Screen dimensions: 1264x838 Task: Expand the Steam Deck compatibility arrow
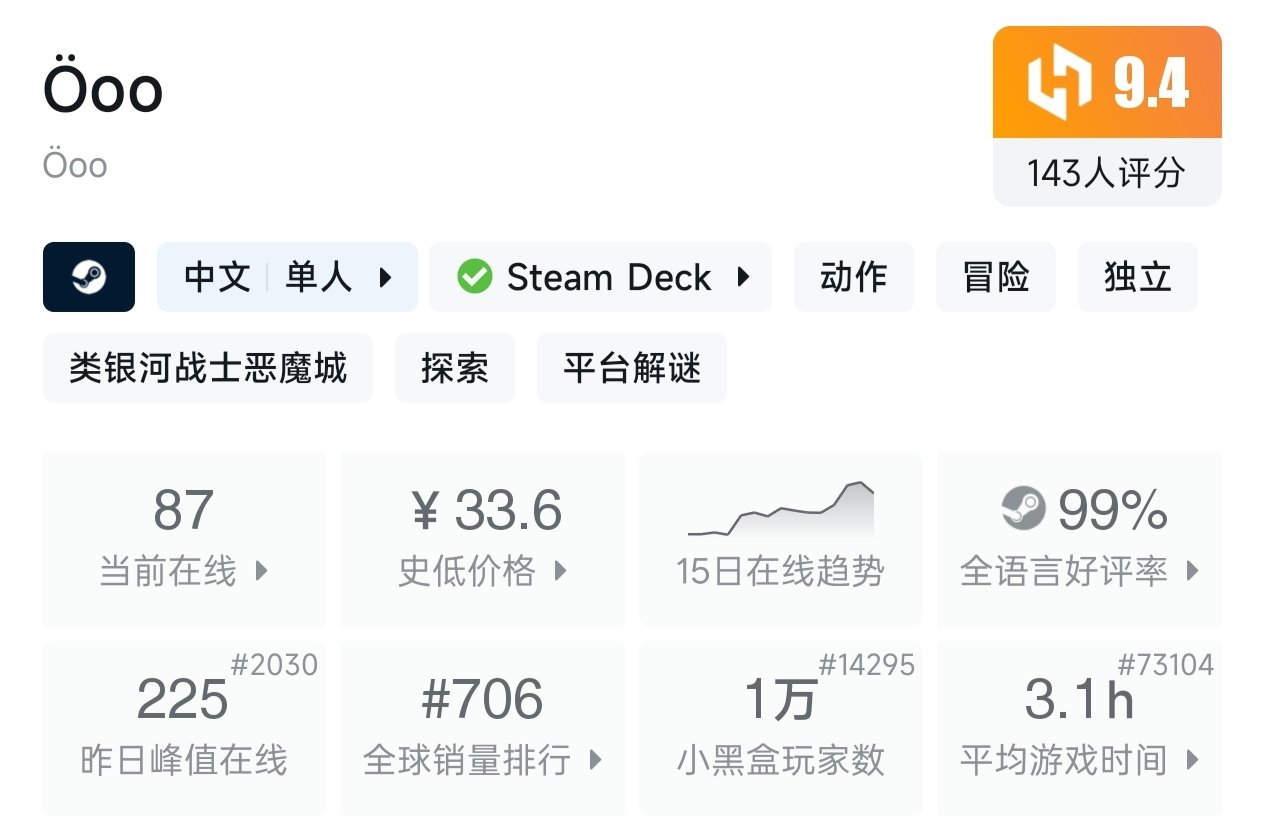coord(743,277)
